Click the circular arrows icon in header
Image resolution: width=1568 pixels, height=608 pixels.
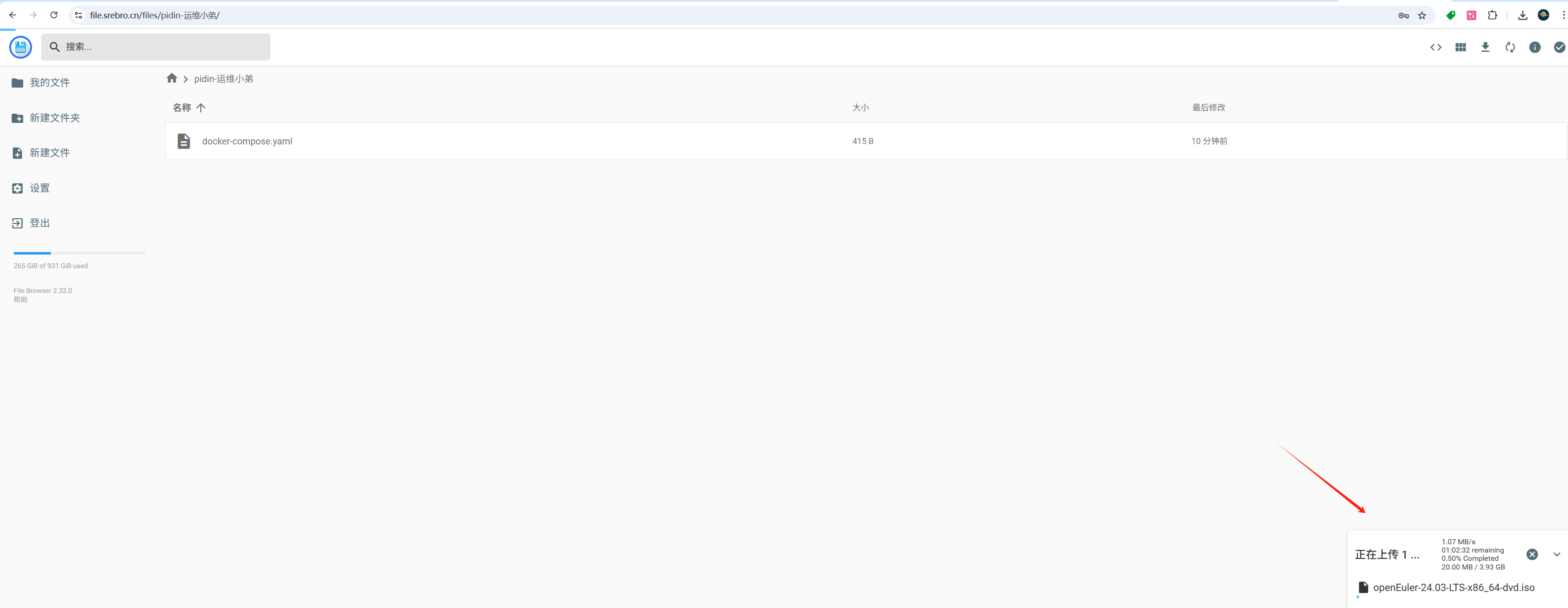(x=1510, y=47)
